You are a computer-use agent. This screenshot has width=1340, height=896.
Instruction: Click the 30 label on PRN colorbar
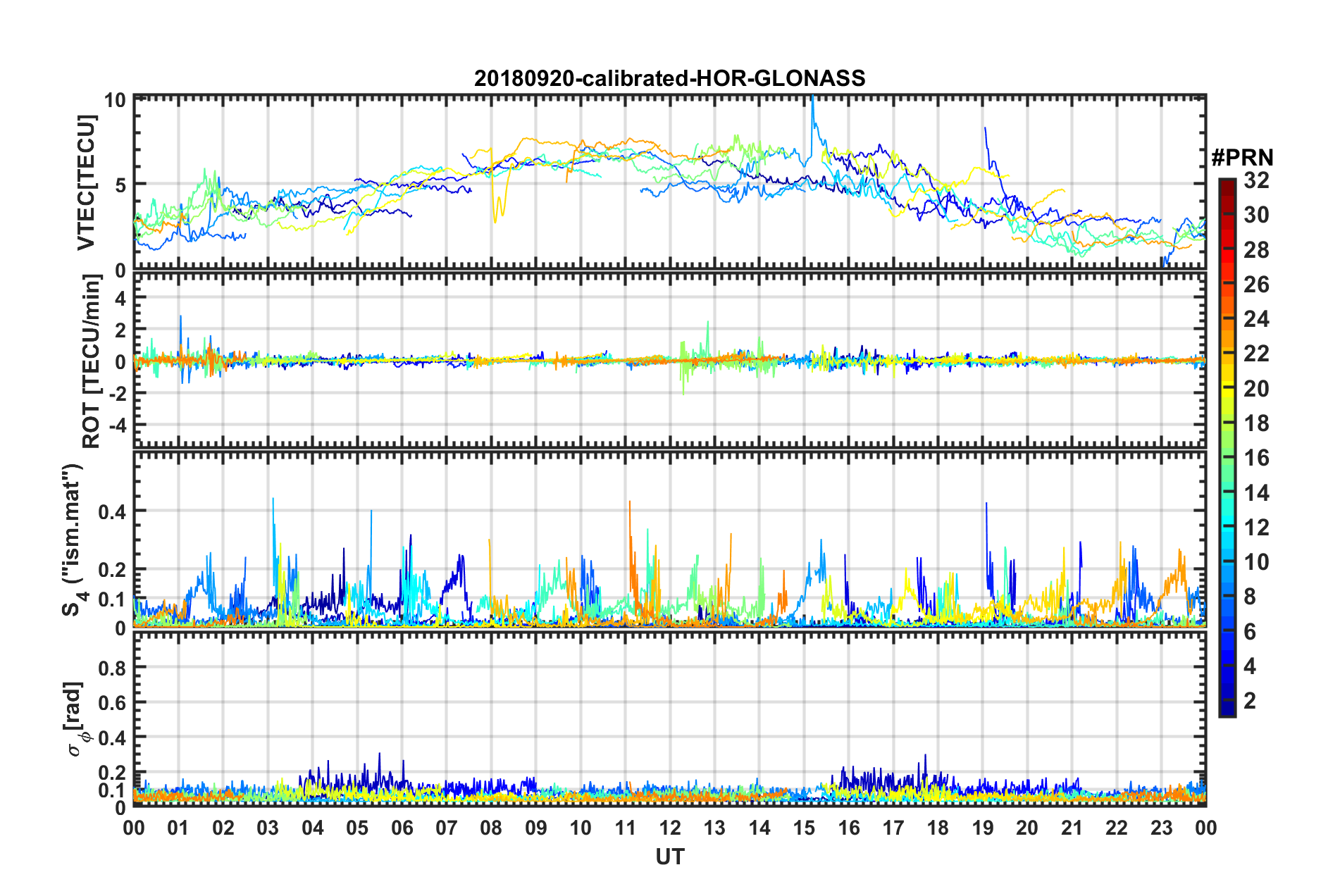coord(1257,215)
